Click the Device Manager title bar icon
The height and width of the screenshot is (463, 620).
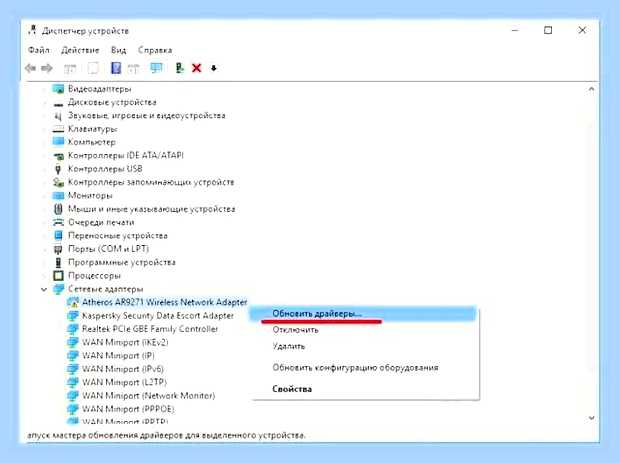pos(32,30)
